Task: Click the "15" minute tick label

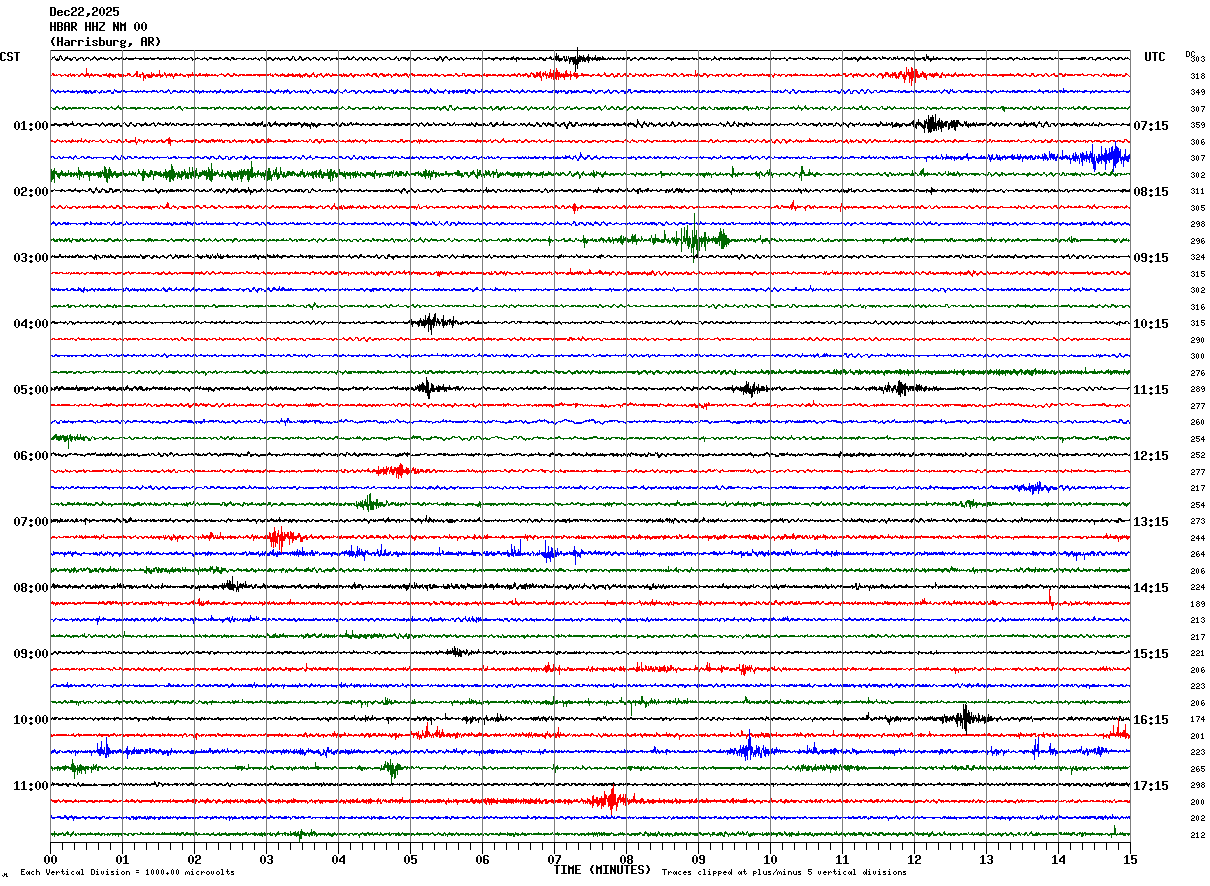Action: pos(1130,859)
